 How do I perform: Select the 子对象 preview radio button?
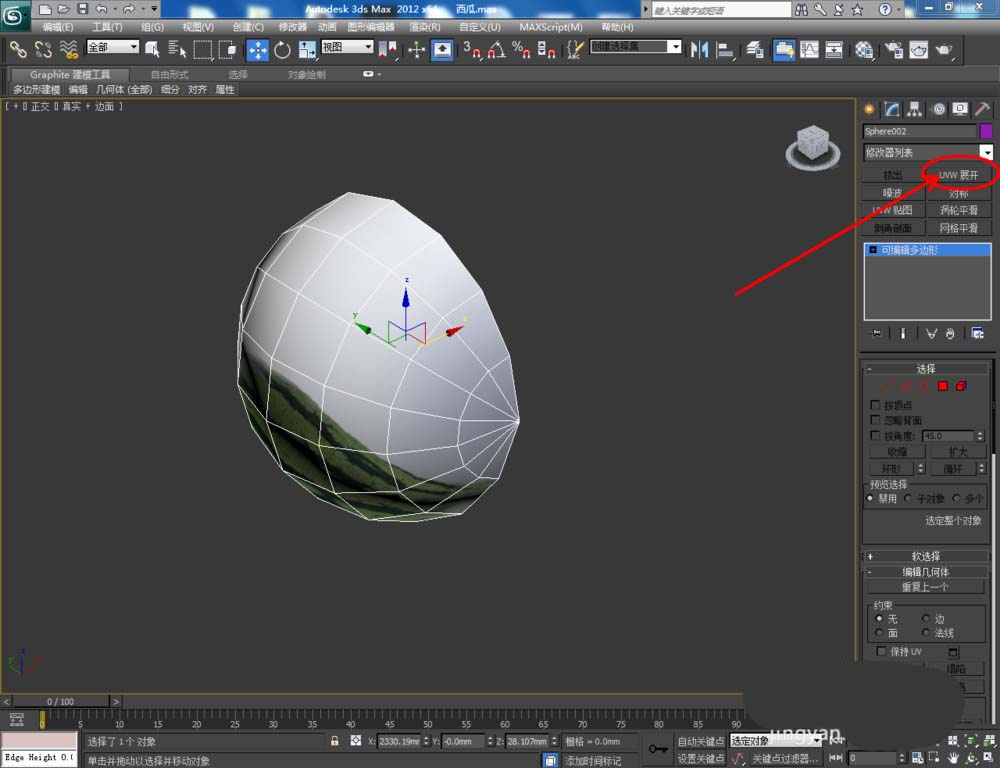(908, 498)
